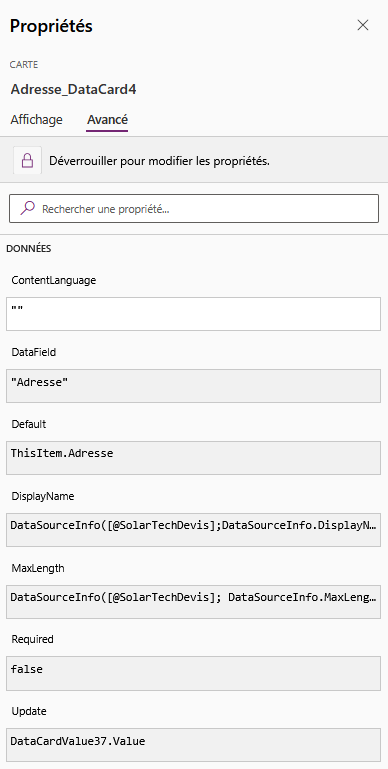Click the Required field showing false
This screenshot has width=388, height=769.
pyautogui.click(x=193, y=673)
